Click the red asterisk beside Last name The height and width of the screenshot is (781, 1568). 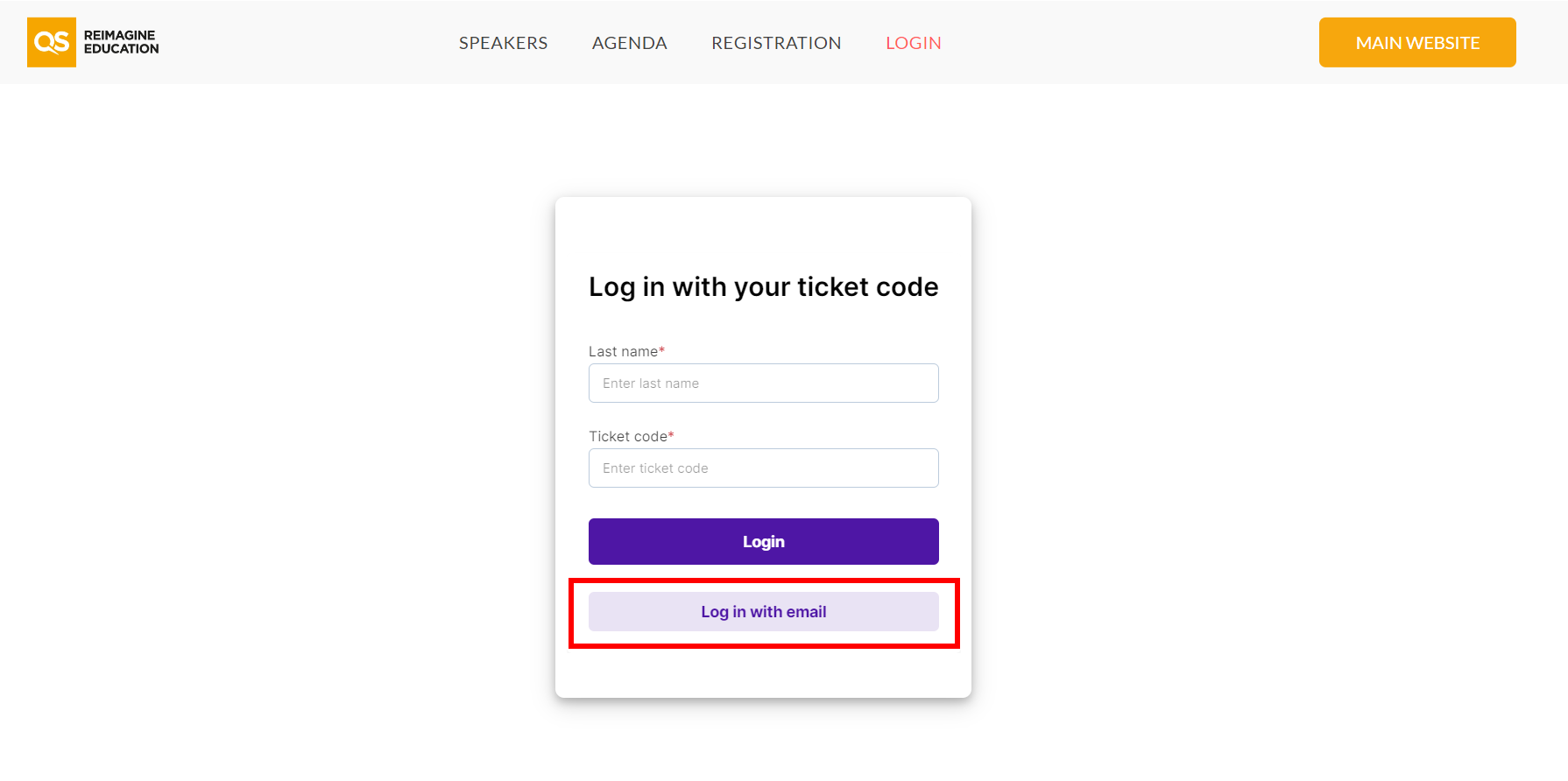coord(662,350)
